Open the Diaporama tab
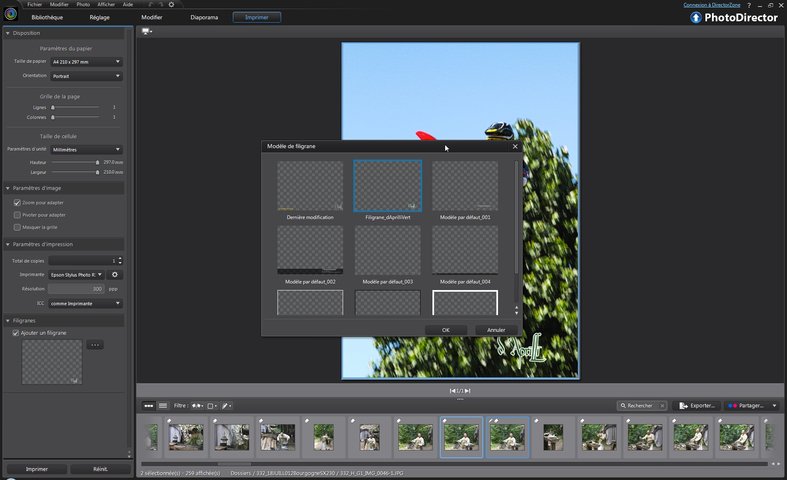 (205, 18)
